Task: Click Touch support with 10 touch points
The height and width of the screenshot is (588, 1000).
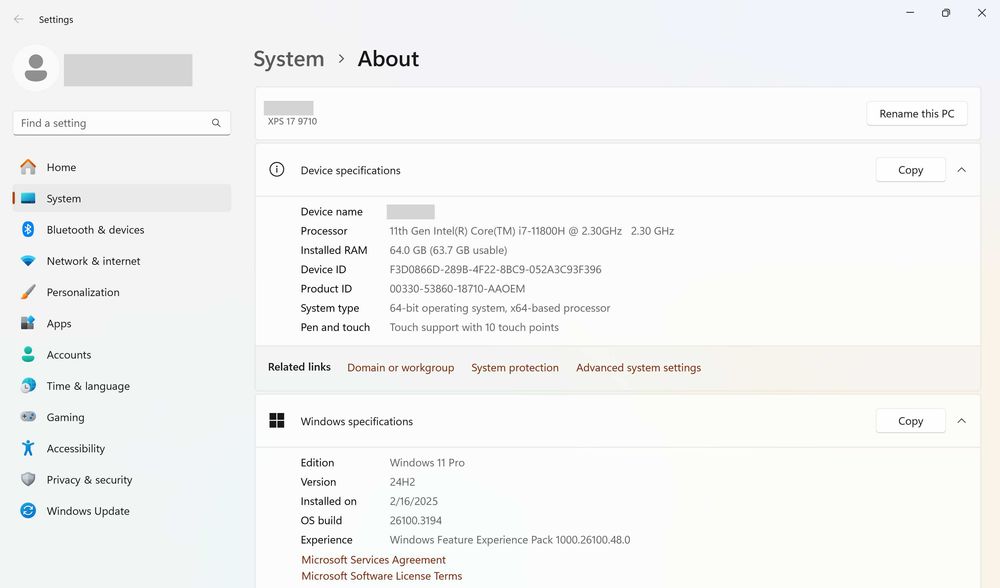Action: (x=474, y=328)
